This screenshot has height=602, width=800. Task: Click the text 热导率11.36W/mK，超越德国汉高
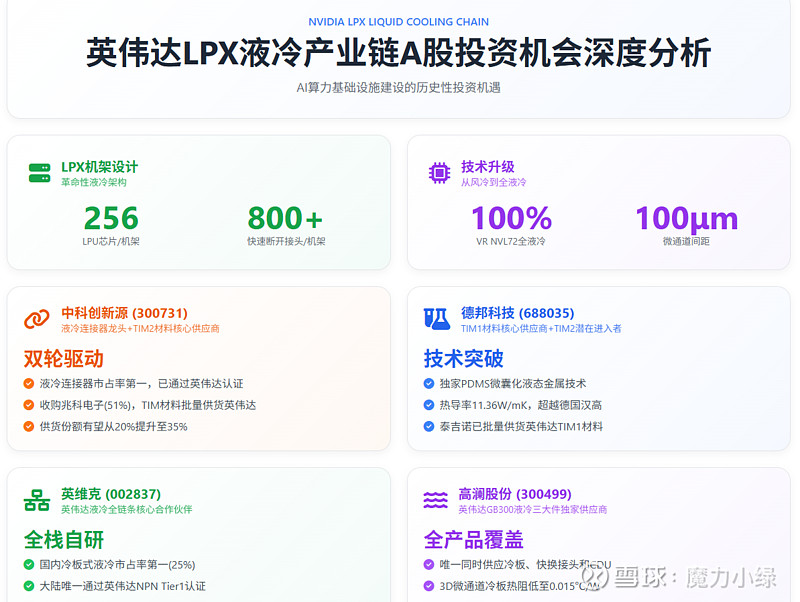(x=521, y=405)
